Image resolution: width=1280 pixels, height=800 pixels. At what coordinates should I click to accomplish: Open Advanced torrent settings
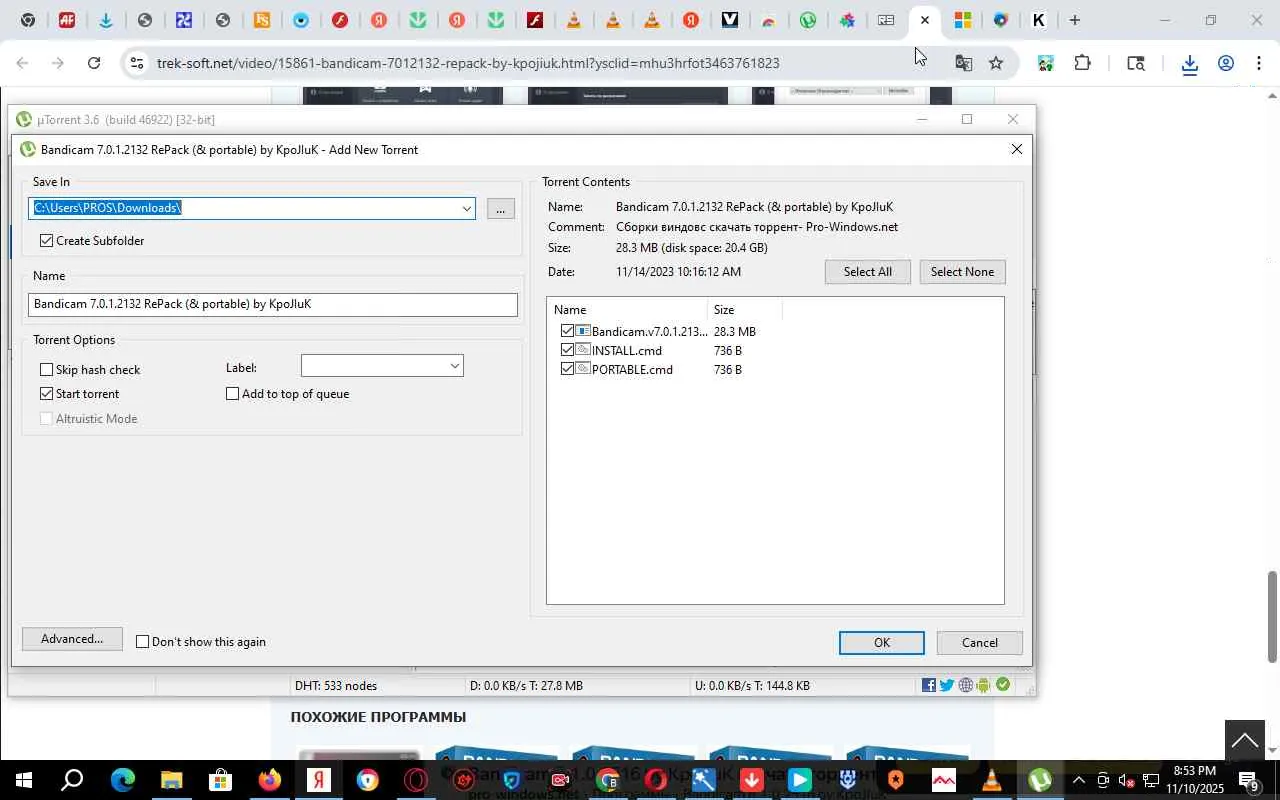[x=72, y=639]
